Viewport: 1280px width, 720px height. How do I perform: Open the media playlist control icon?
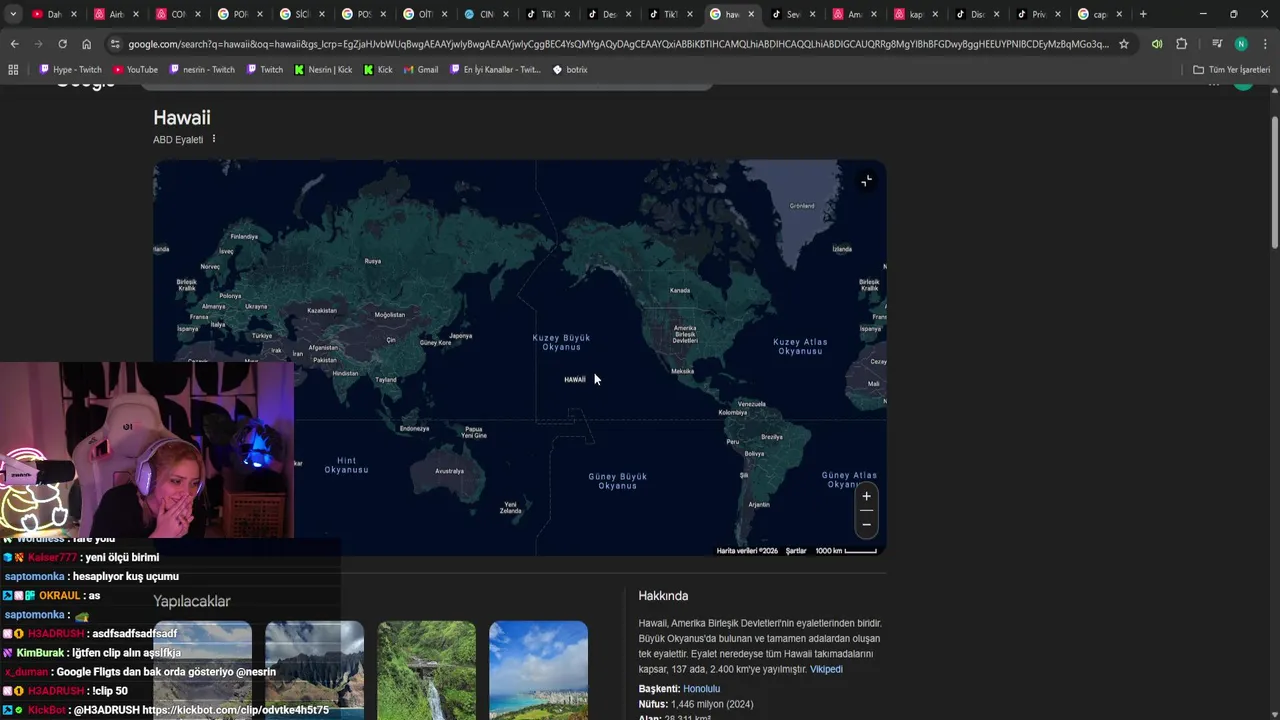1217,44
